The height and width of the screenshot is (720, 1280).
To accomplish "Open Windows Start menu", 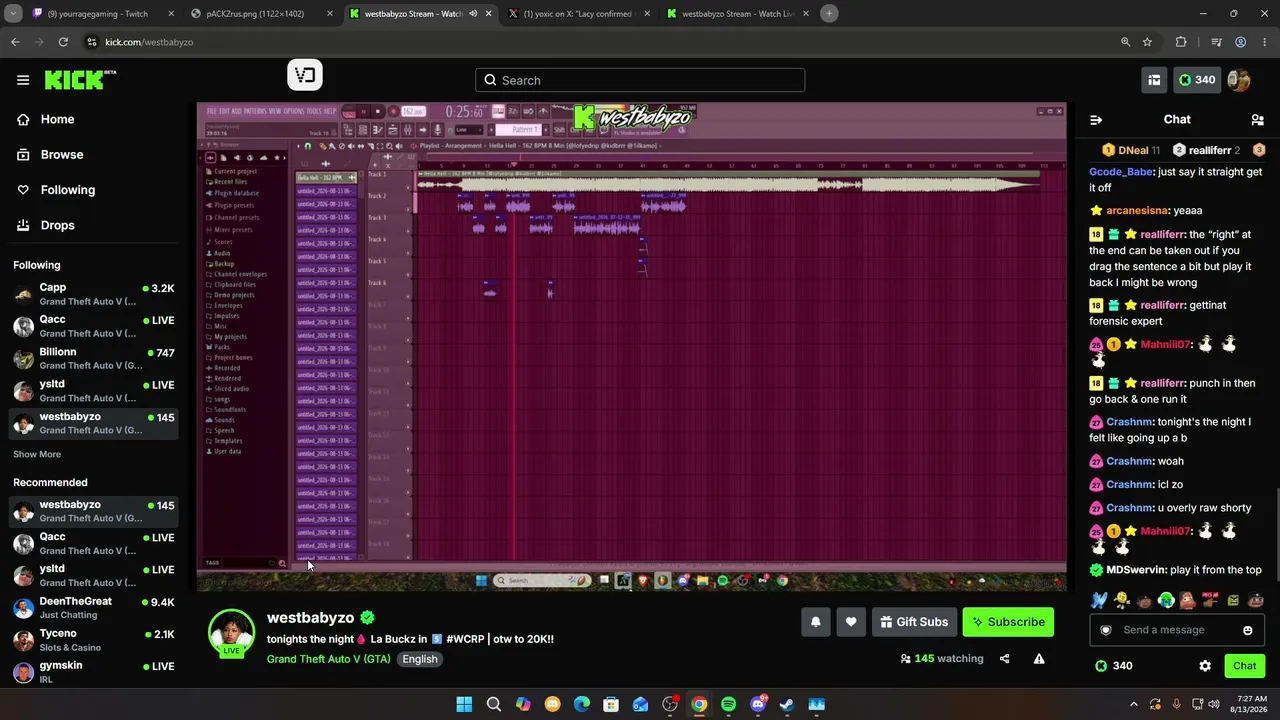I will [464, 704].
